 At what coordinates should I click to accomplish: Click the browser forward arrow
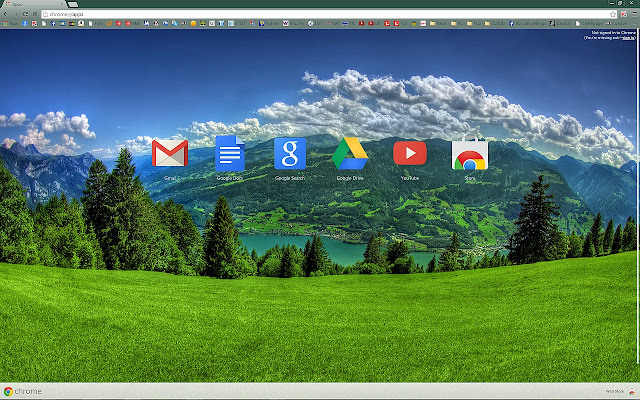coord(16,14)
